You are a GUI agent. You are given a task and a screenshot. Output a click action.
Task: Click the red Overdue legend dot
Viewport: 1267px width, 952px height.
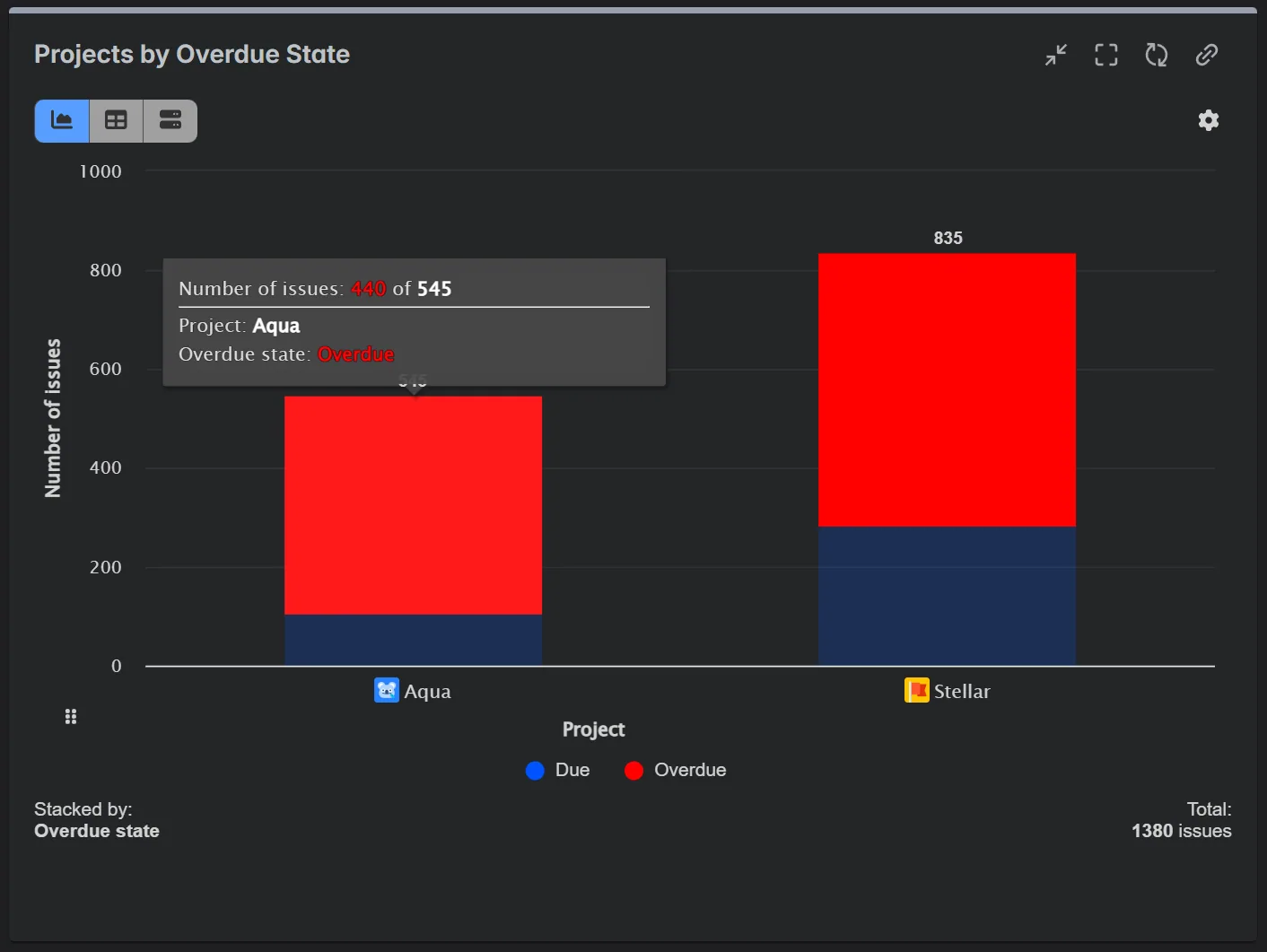click(633, 771)
